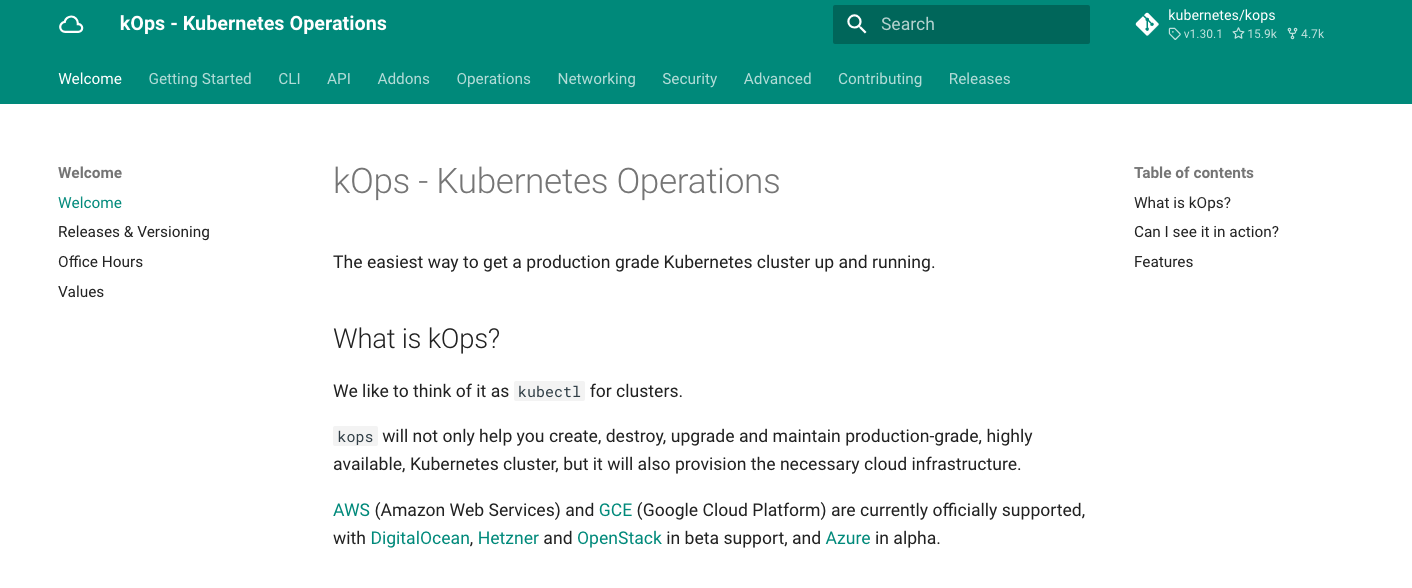The width and height of the screenshot is (1412, 588).
Task: Click the header title 'kOps - Kubernetes Operations'
Action: click(253, 24)
